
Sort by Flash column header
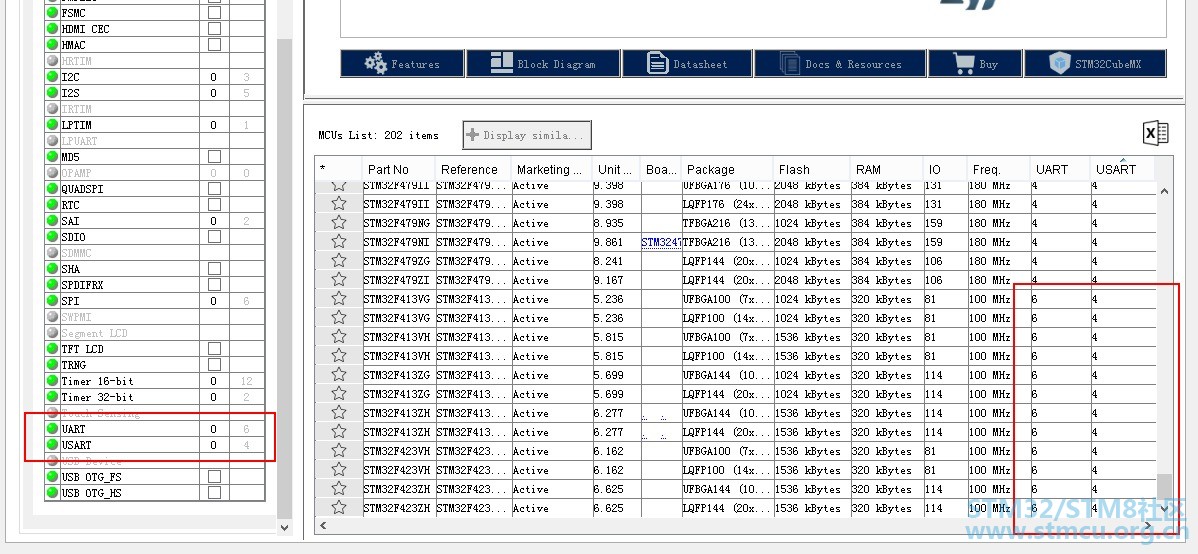tap(811, 170)
